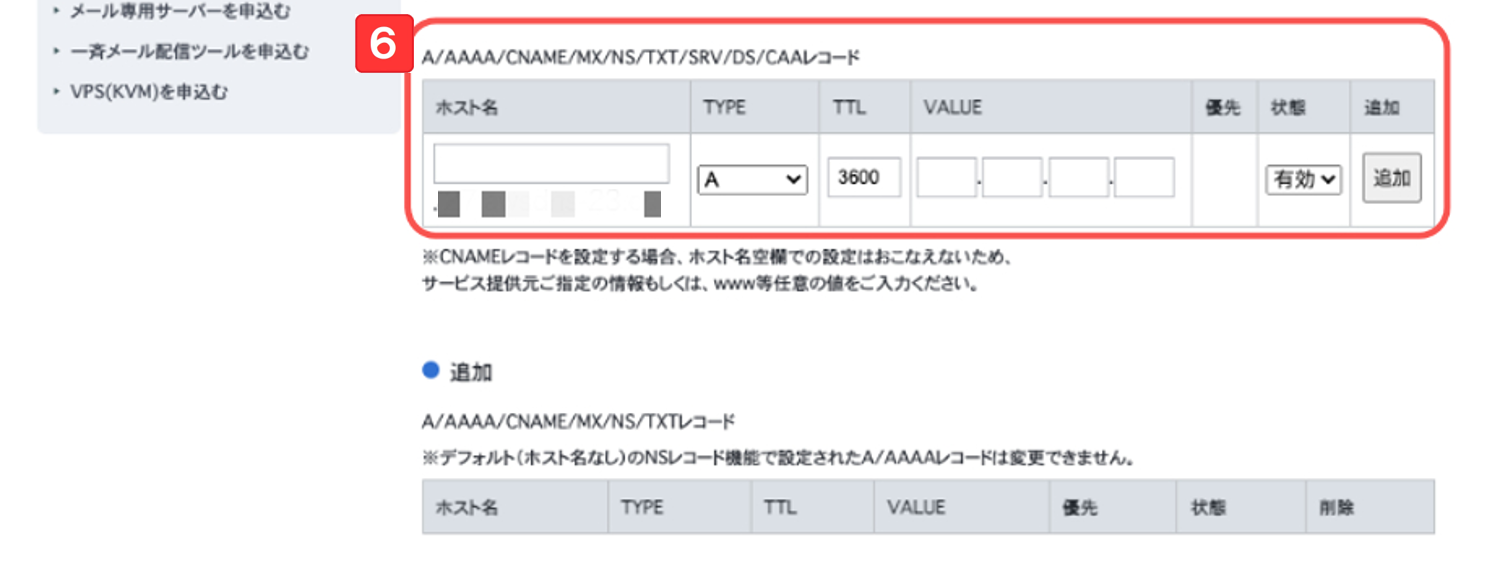The height and width of the screenshot is (561, 1500).
Task: Click the second VALUE IP octet field
Action: tap(1012, 178)
